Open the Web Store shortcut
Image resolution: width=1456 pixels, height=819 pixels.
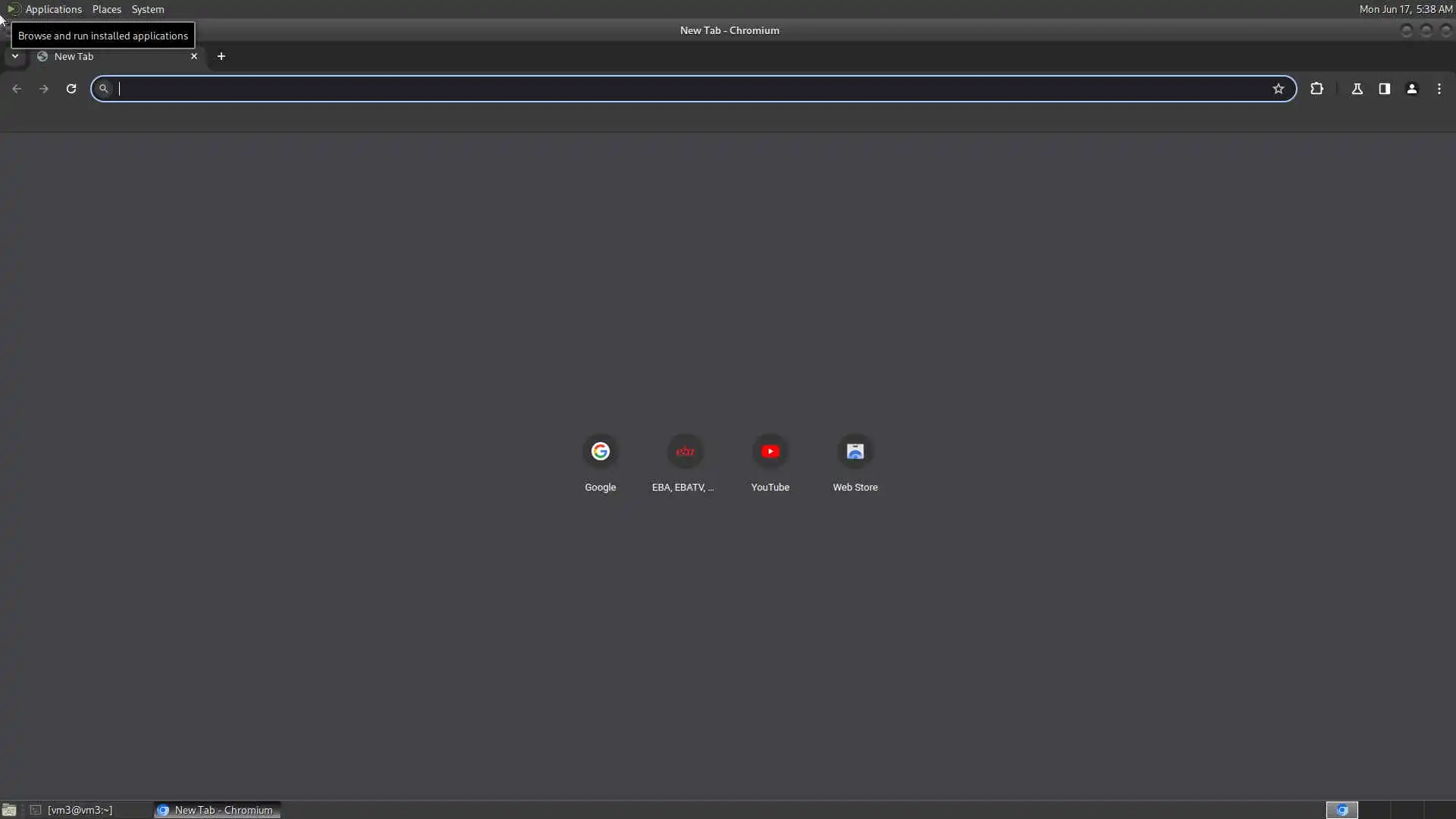click(x=855, y=452)
